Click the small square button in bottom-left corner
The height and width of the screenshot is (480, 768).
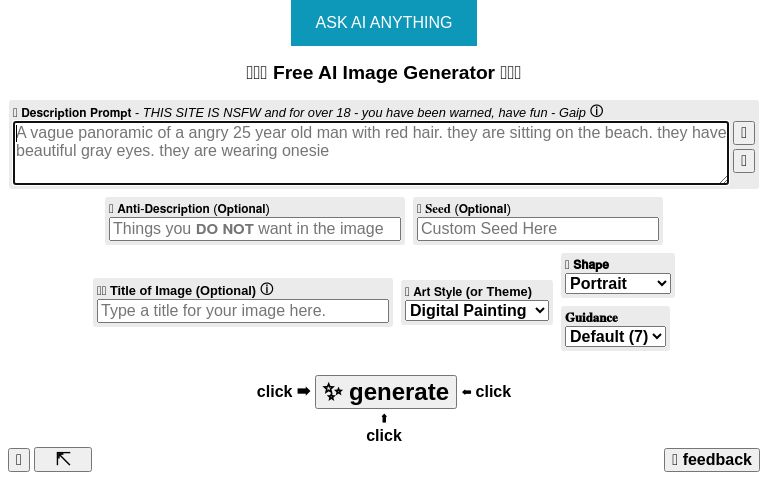(x=19, y=460)
